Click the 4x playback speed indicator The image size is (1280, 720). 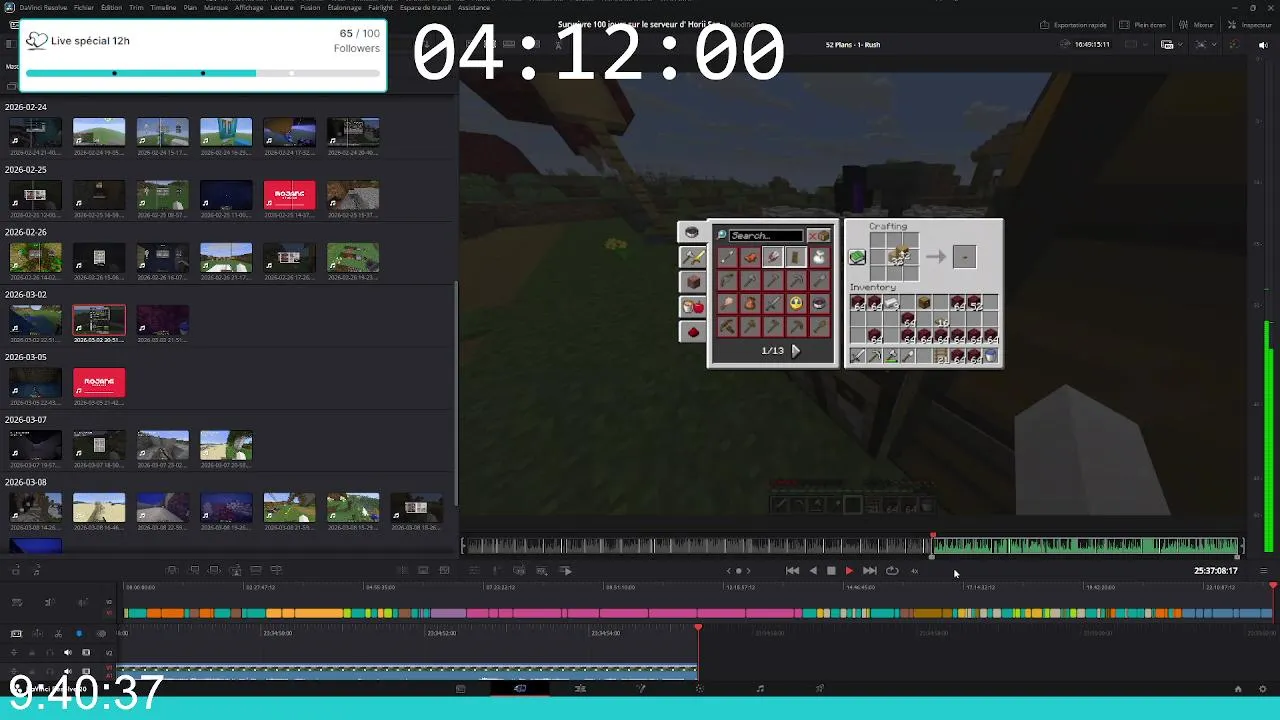[x=914, y=571]
